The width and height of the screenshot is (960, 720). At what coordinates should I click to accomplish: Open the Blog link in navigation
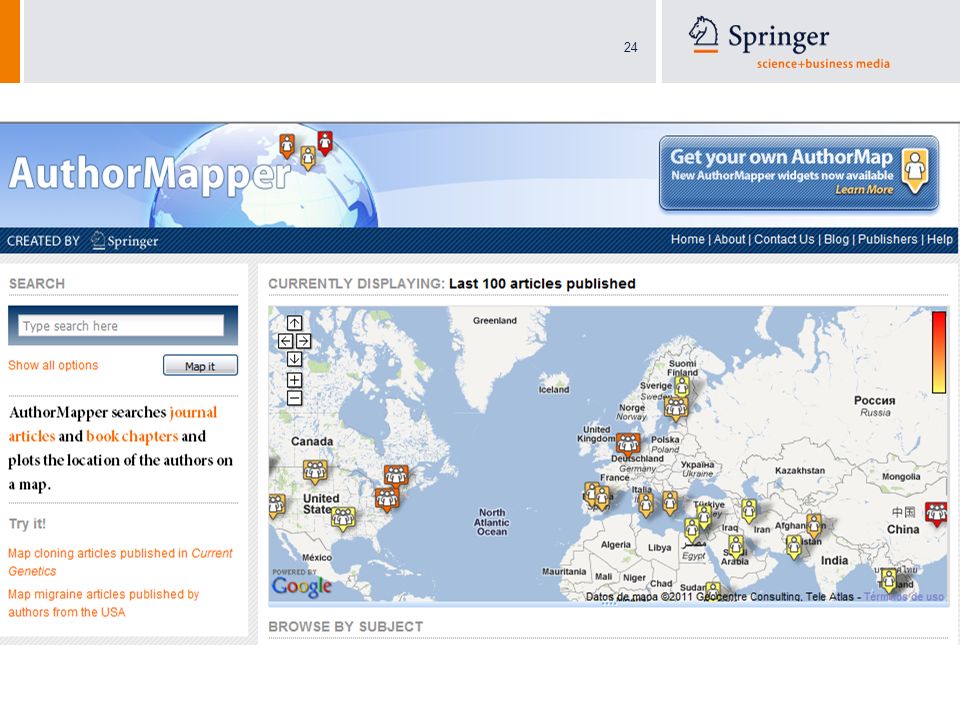(x=836, y=239)
